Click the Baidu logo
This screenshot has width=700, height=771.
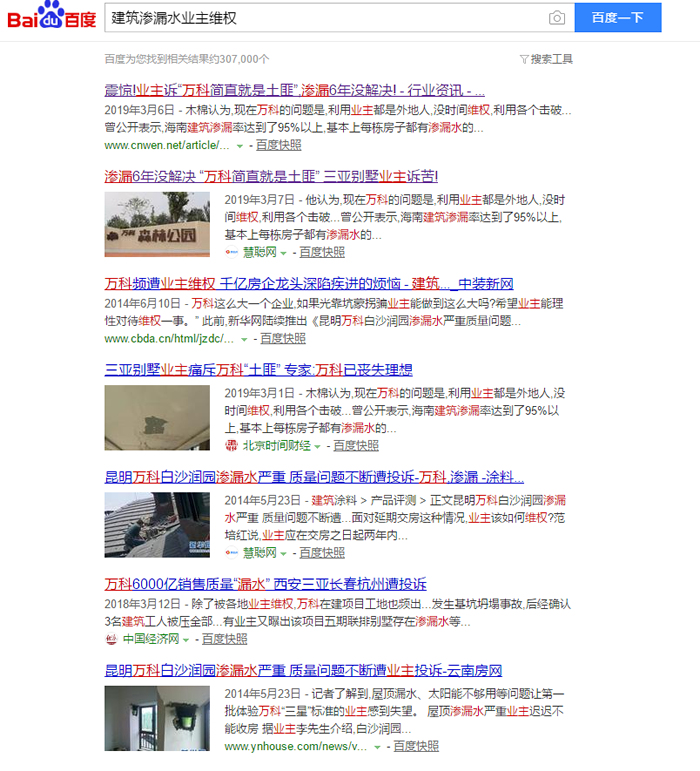[52, 16]
